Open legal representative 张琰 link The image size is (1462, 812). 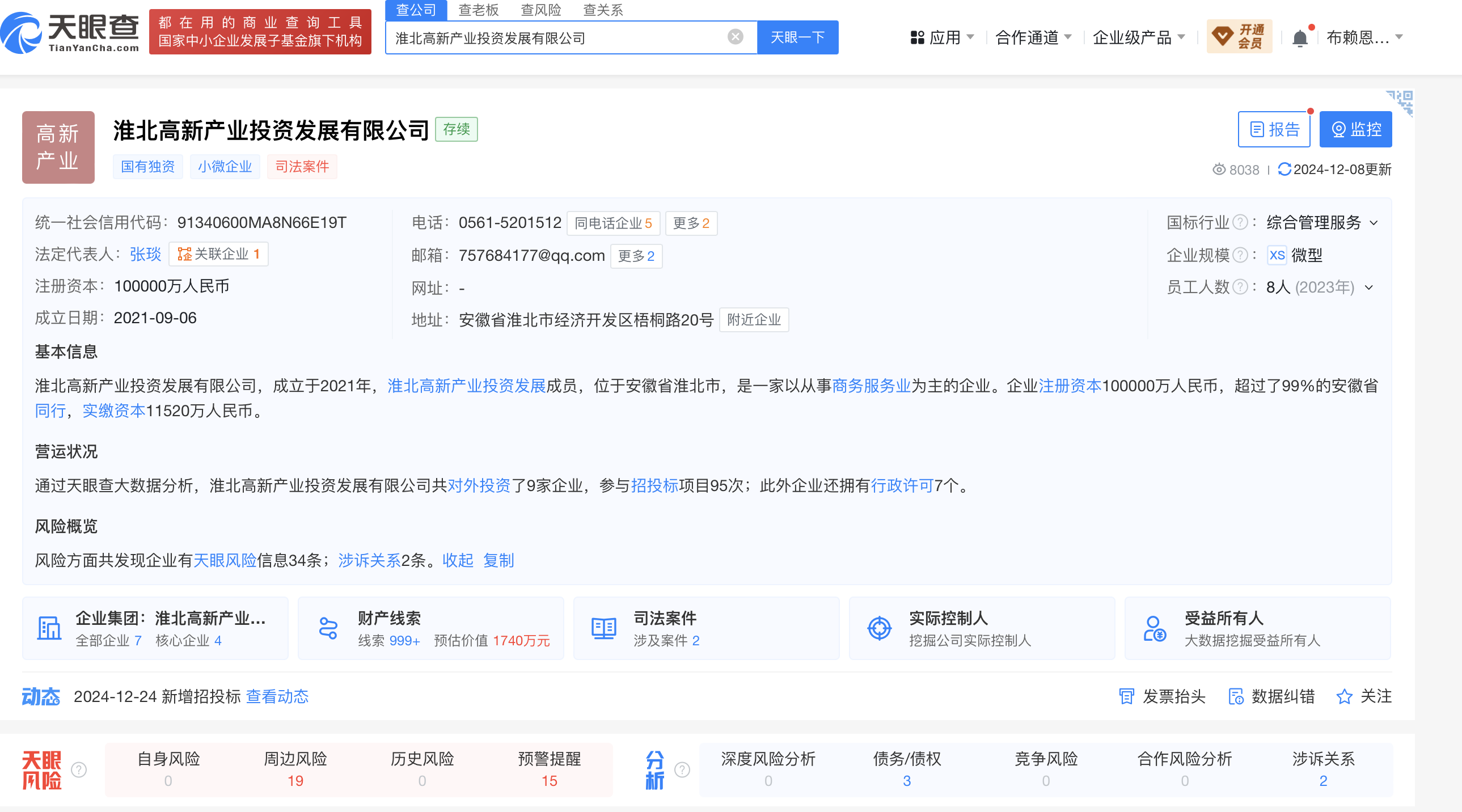tap(145, 254)
